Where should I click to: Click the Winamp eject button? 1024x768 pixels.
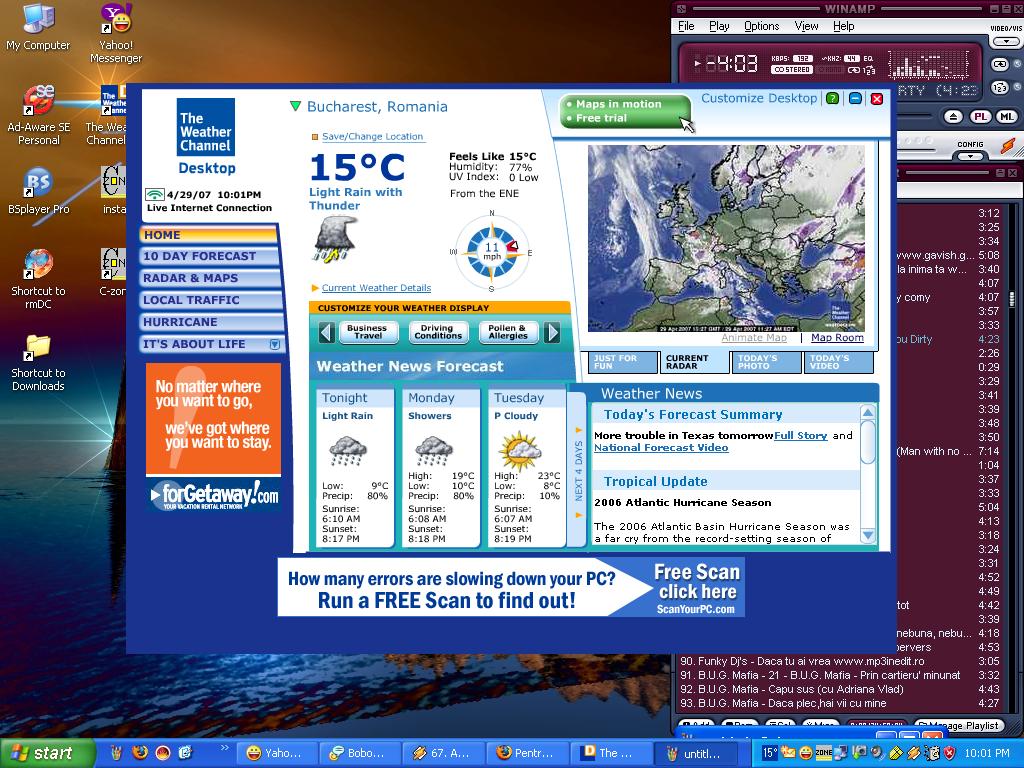tap(954, 117)
